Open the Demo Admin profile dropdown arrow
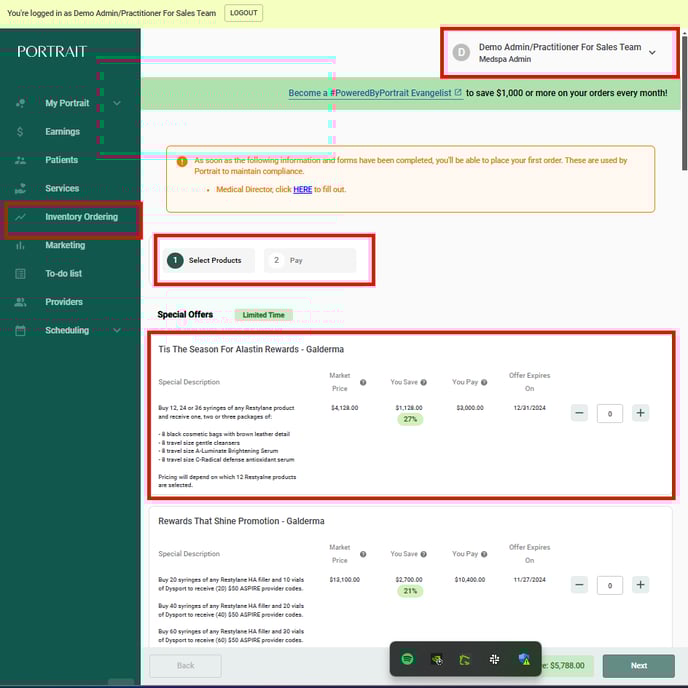This screenshot has width=688, height=688. point(652,53)
